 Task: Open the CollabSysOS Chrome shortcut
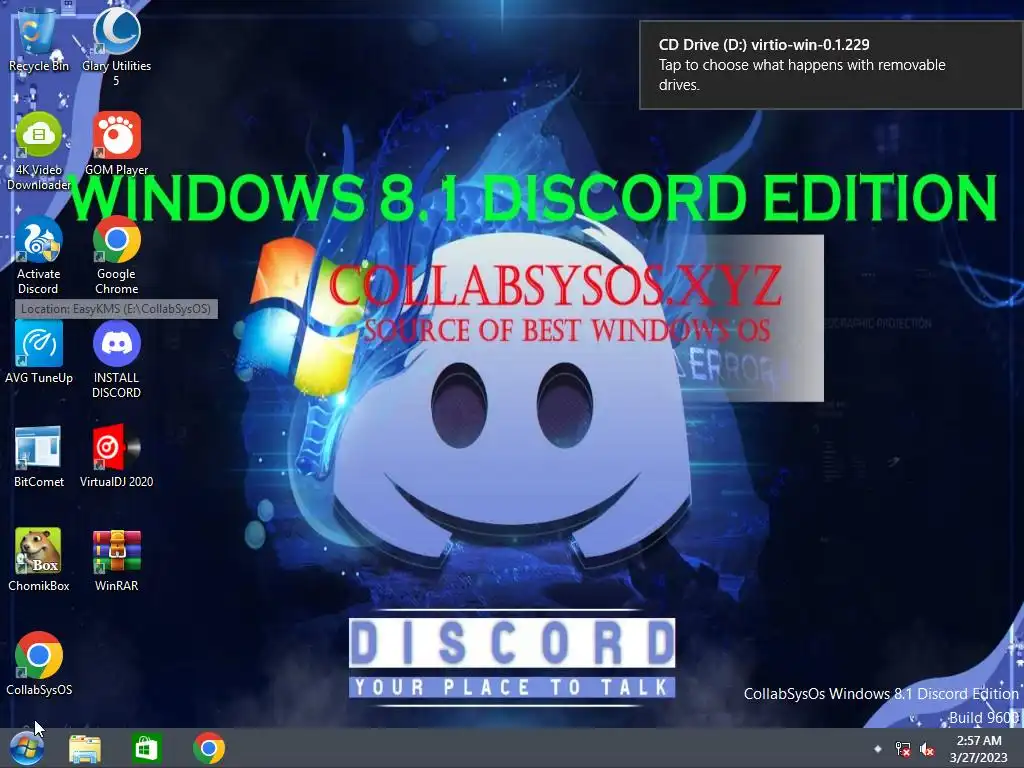(39, 664)
